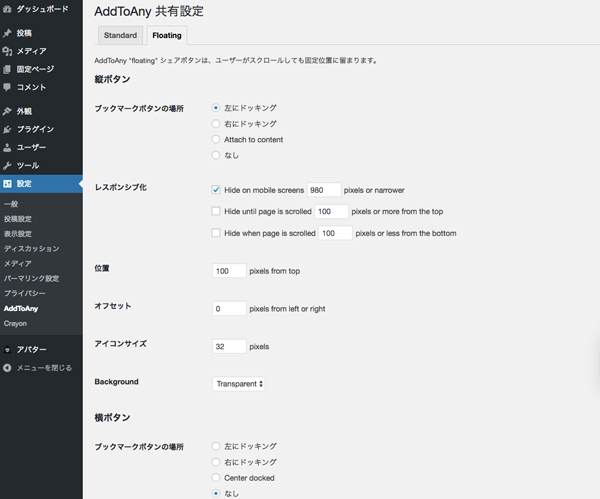Open Crayon submenu link
600x499 pixels.
15,323
